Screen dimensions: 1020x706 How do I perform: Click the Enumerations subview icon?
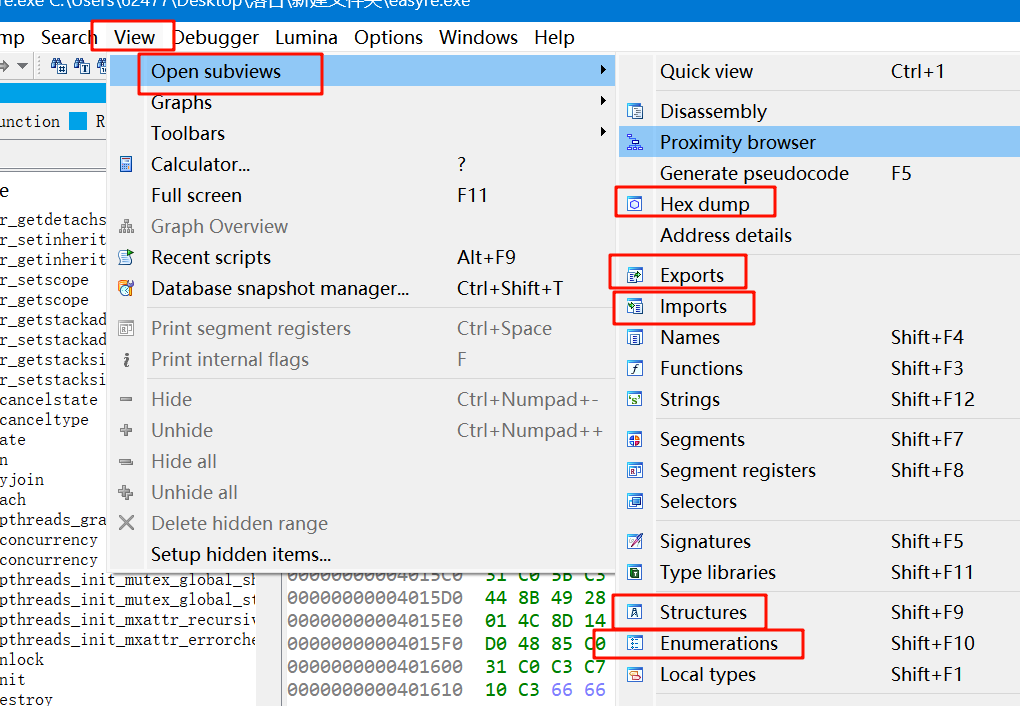tap(635, 644)
